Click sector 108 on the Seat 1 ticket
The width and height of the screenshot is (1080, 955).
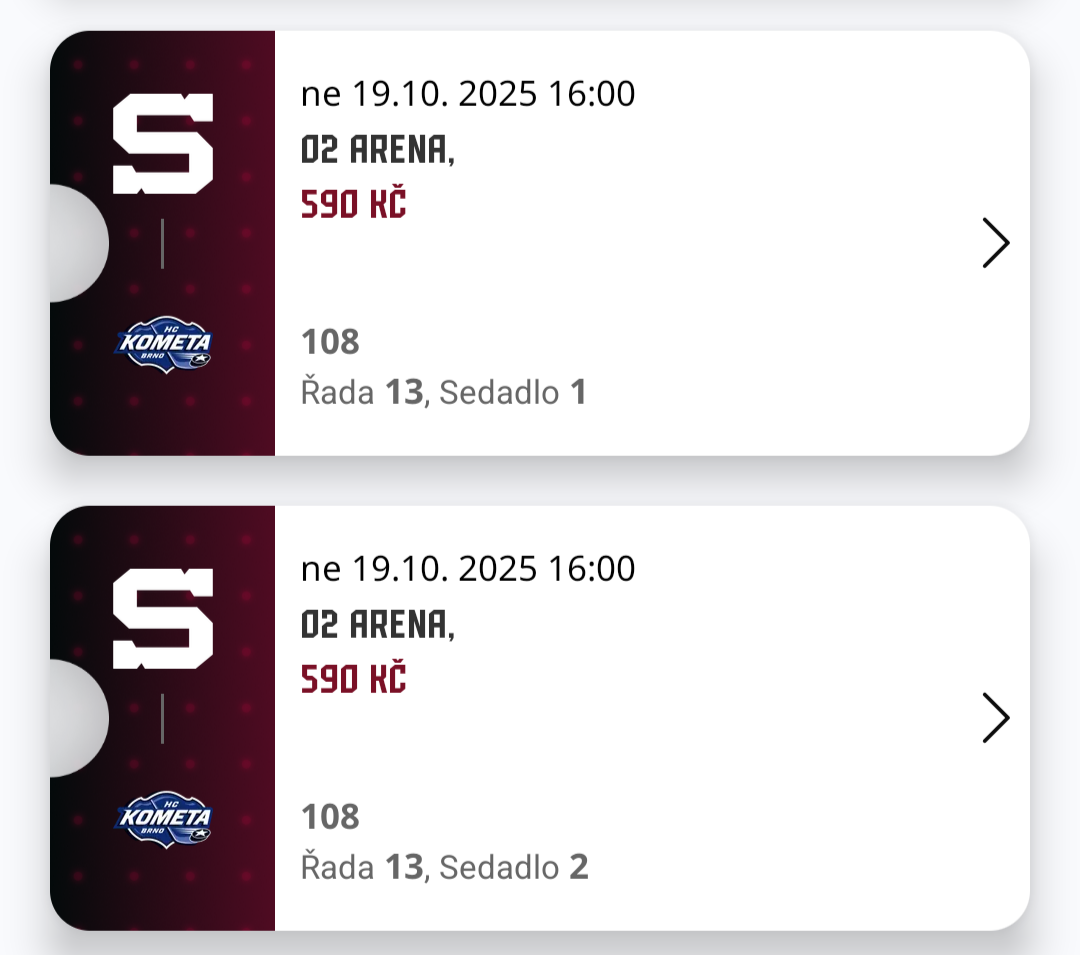tap(330, 342)
